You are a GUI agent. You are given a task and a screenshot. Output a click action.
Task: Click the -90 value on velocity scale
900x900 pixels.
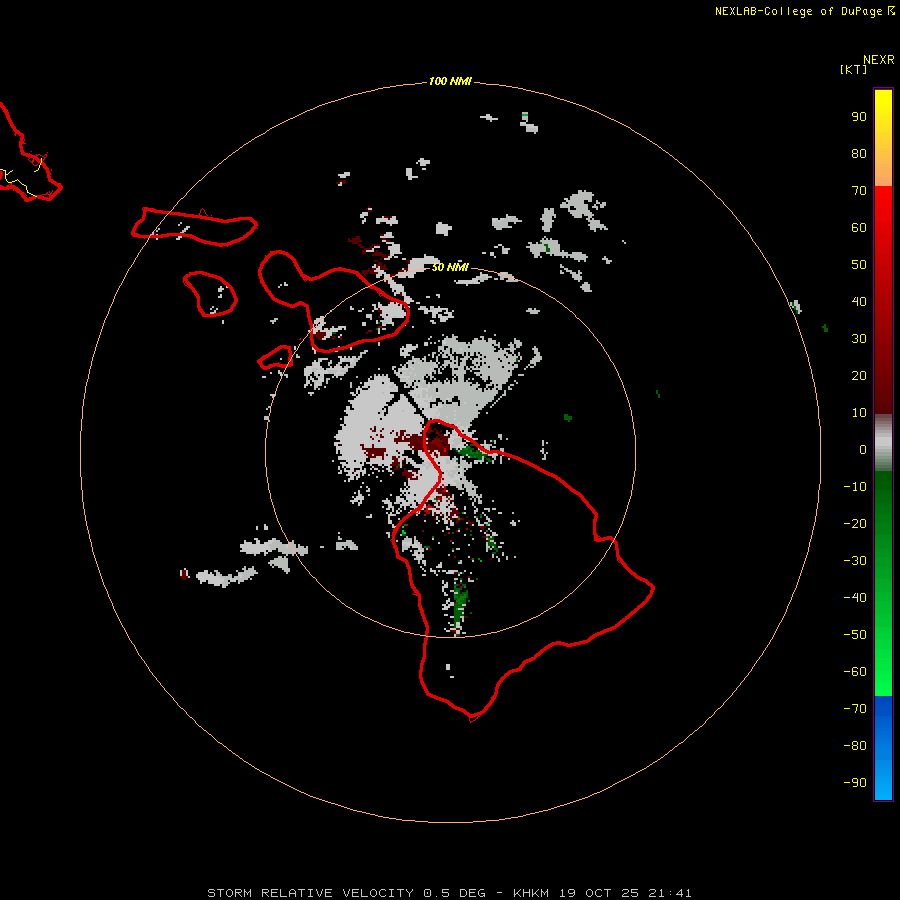coord(855,782)
